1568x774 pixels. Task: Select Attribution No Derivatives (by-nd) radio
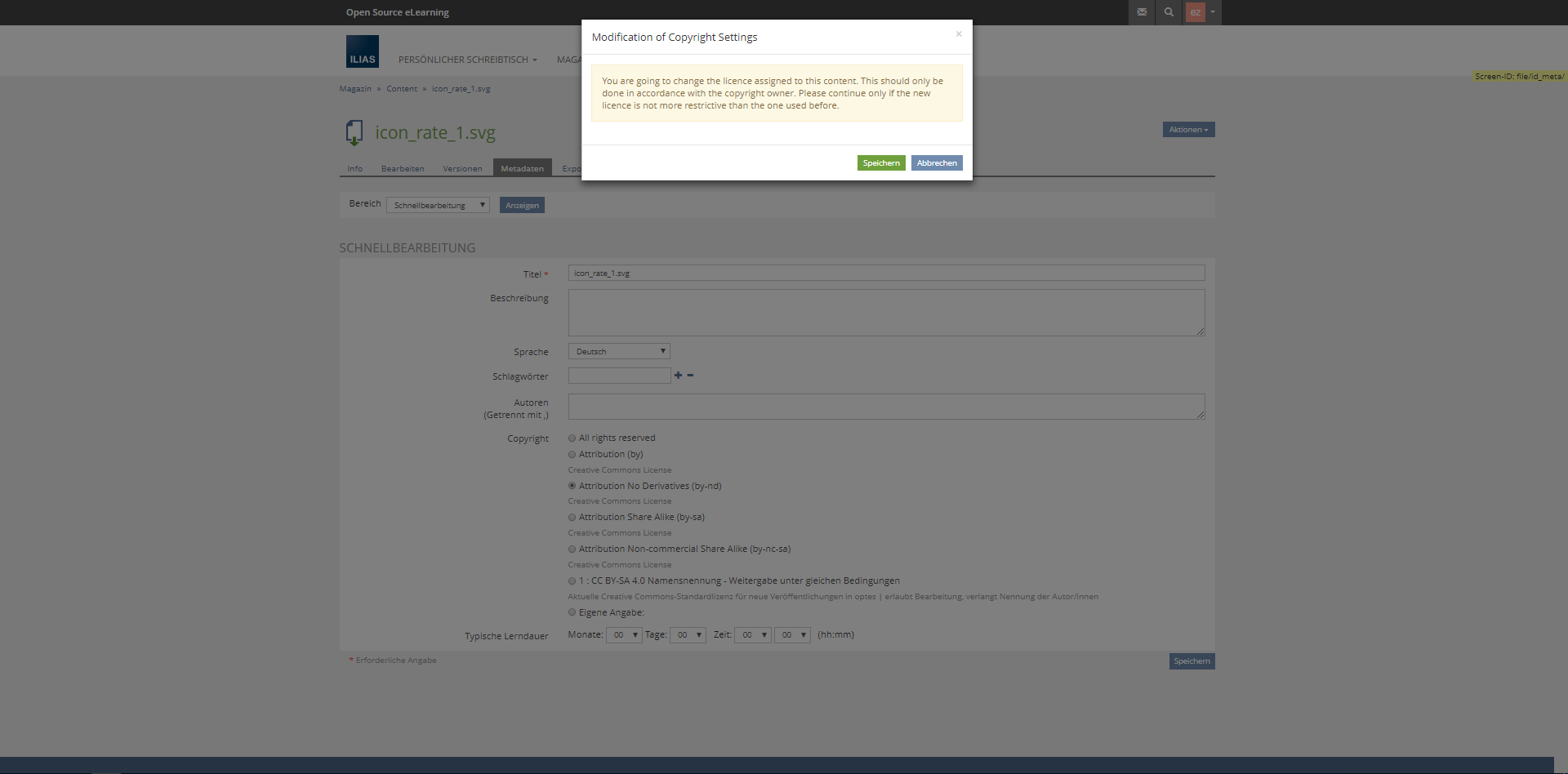pyautogui.click(x=572, y=486)
